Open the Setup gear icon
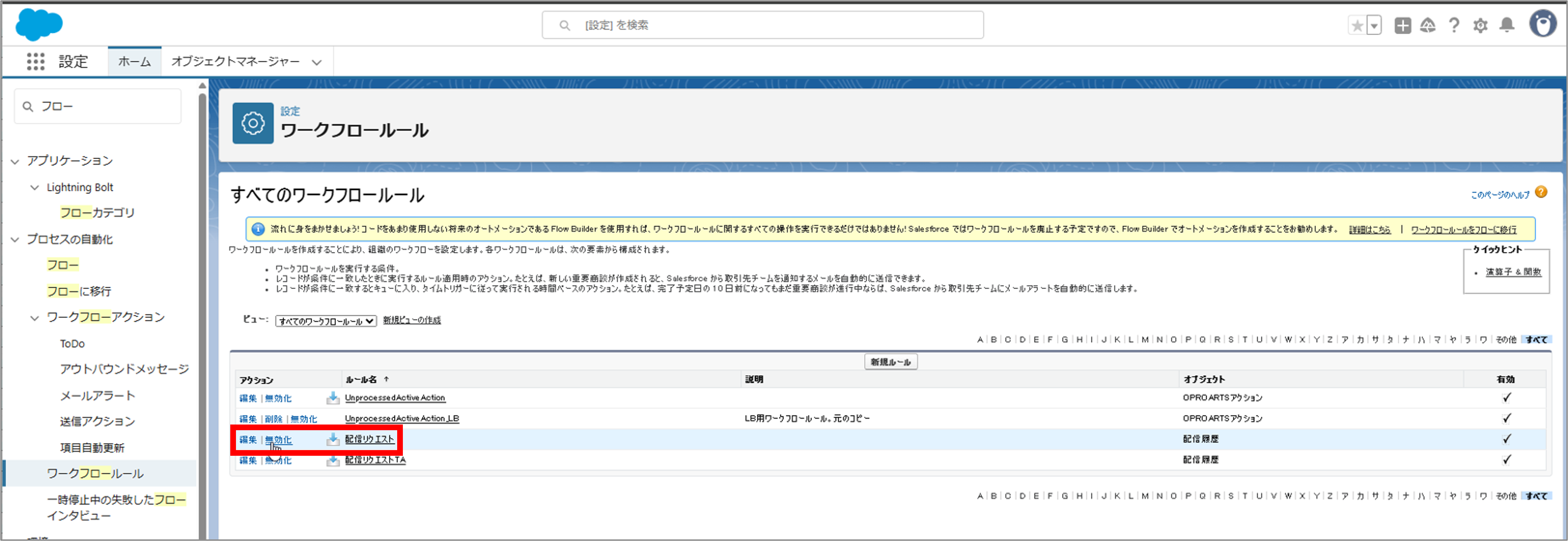Viewport: 1568px width, 541px height. tap(1481, 26)
